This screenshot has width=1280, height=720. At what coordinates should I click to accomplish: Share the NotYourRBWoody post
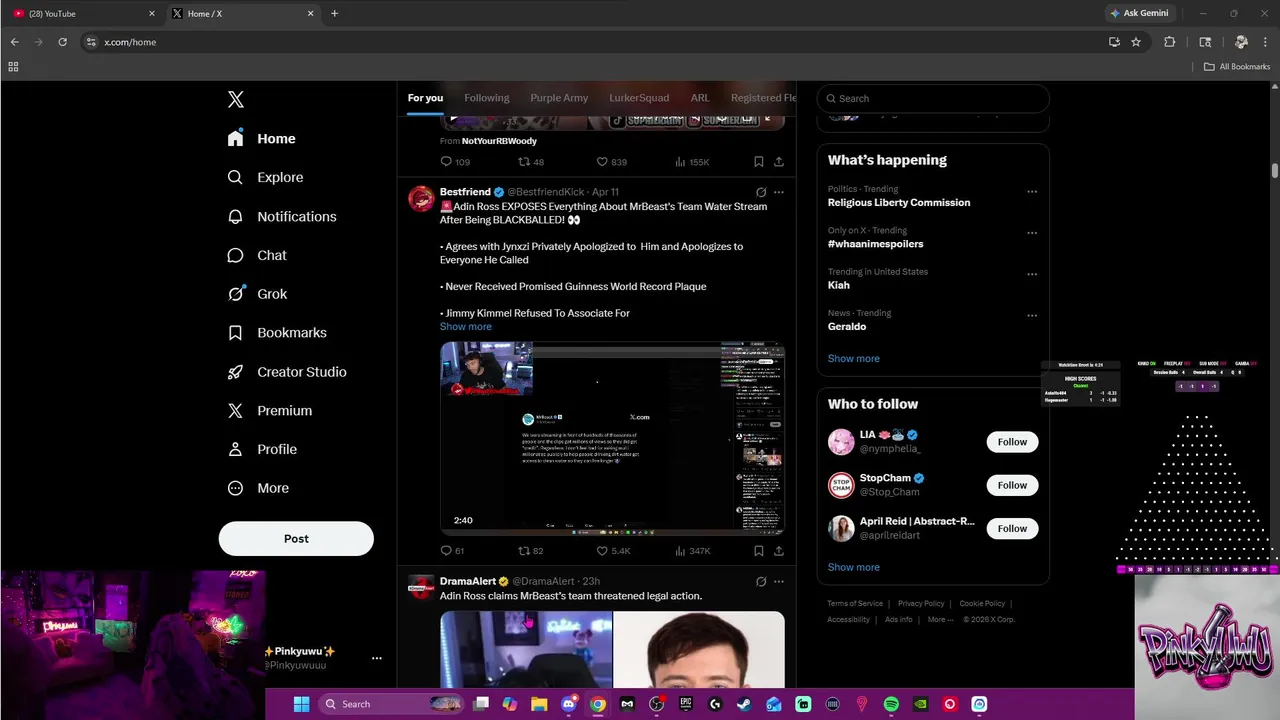[779, 162]
